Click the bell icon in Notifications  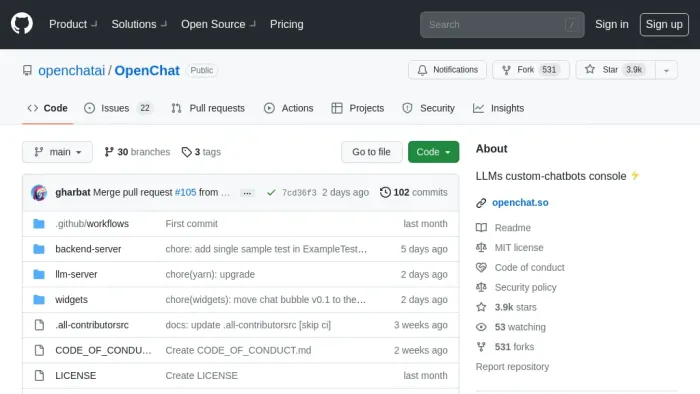click(x=422, y=70)
